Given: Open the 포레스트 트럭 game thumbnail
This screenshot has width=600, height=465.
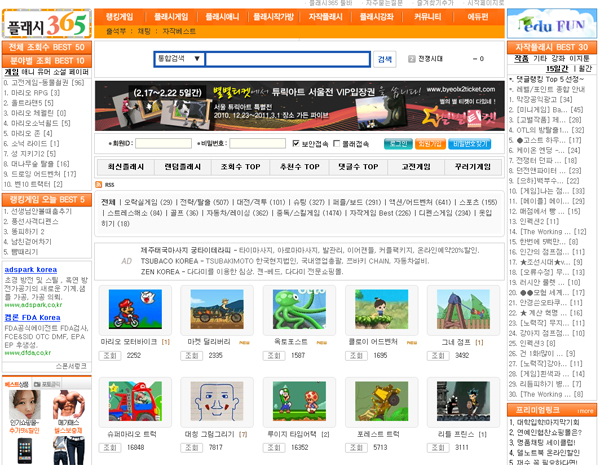Looking at the screenshot, I should (382, 401).
